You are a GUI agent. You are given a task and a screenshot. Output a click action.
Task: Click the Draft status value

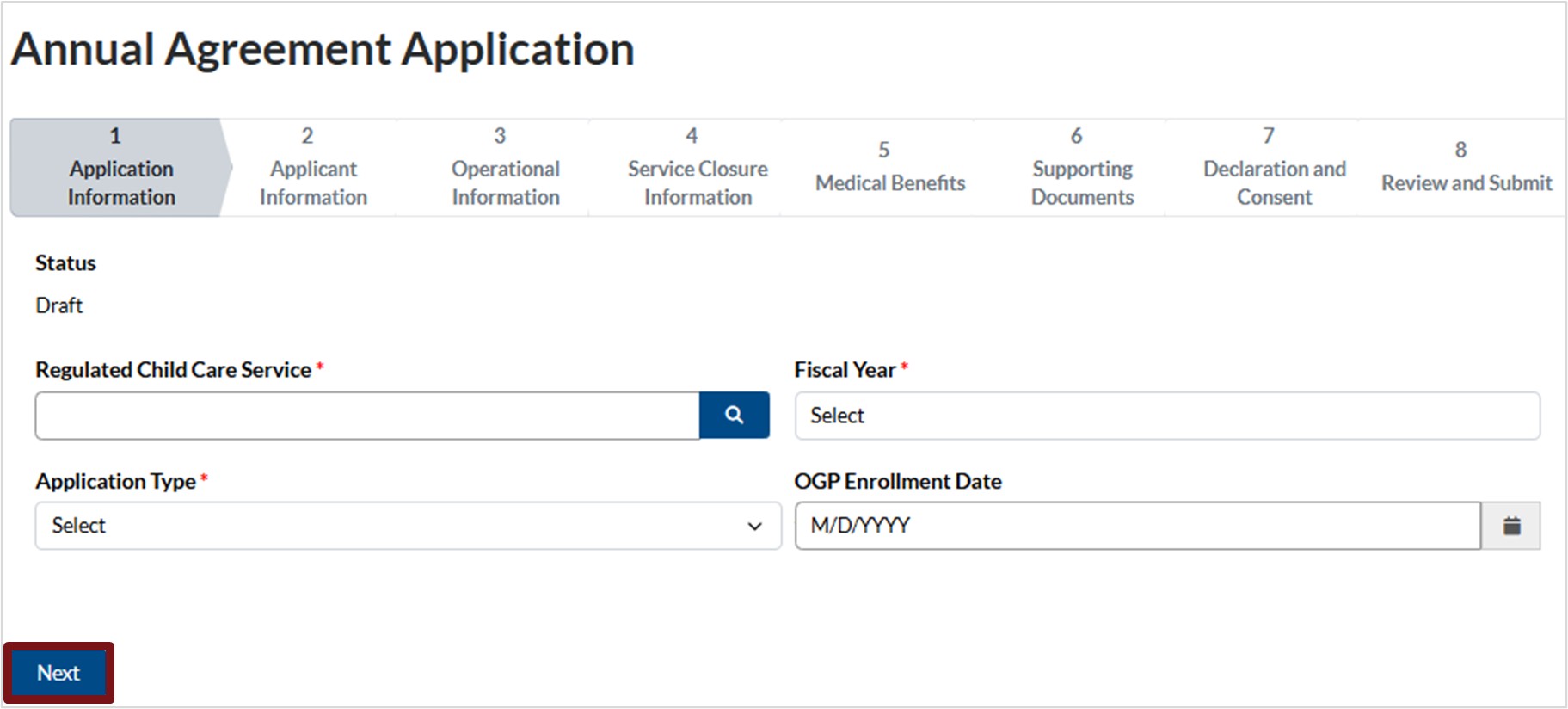(x=59, y=305)
